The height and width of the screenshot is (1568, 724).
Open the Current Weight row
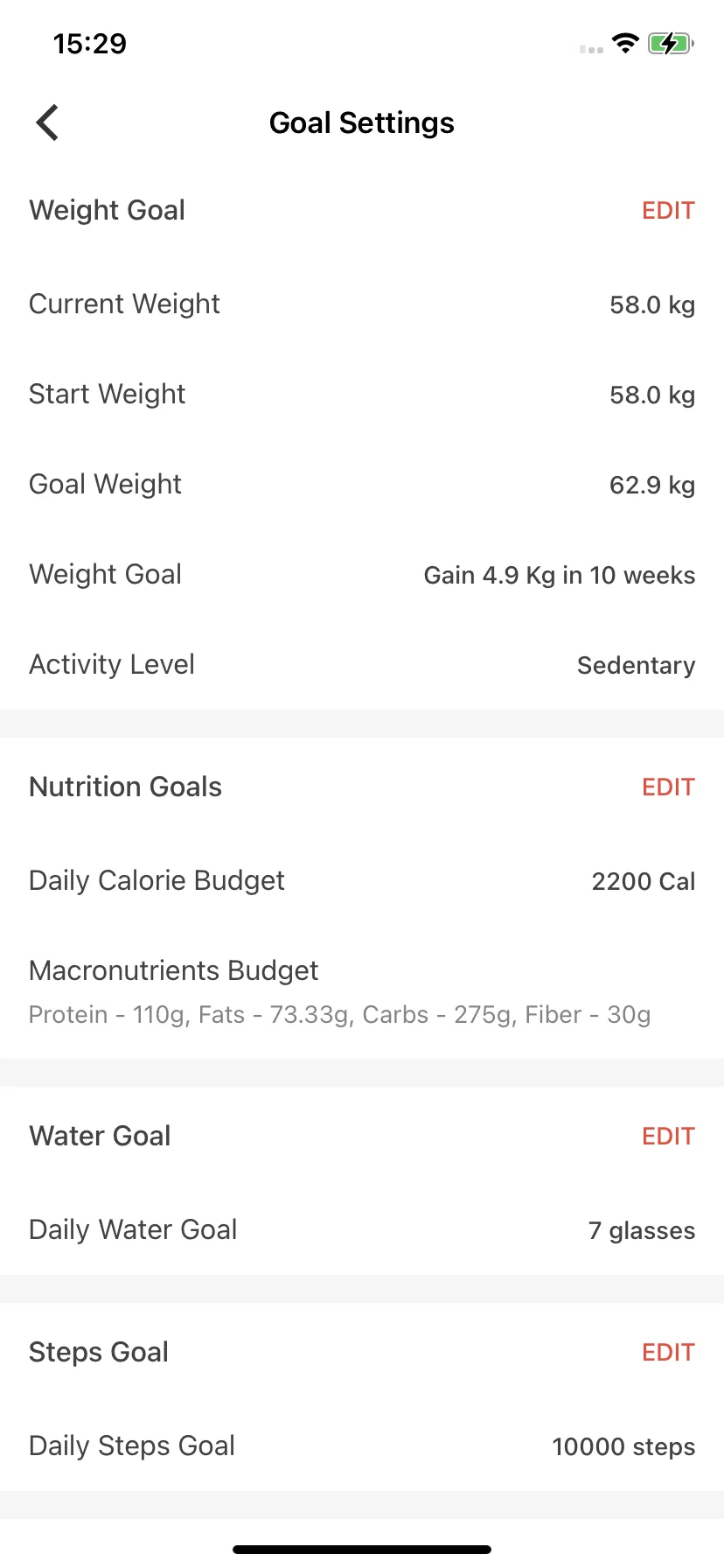pyautogui.click(x=362, y=304)
